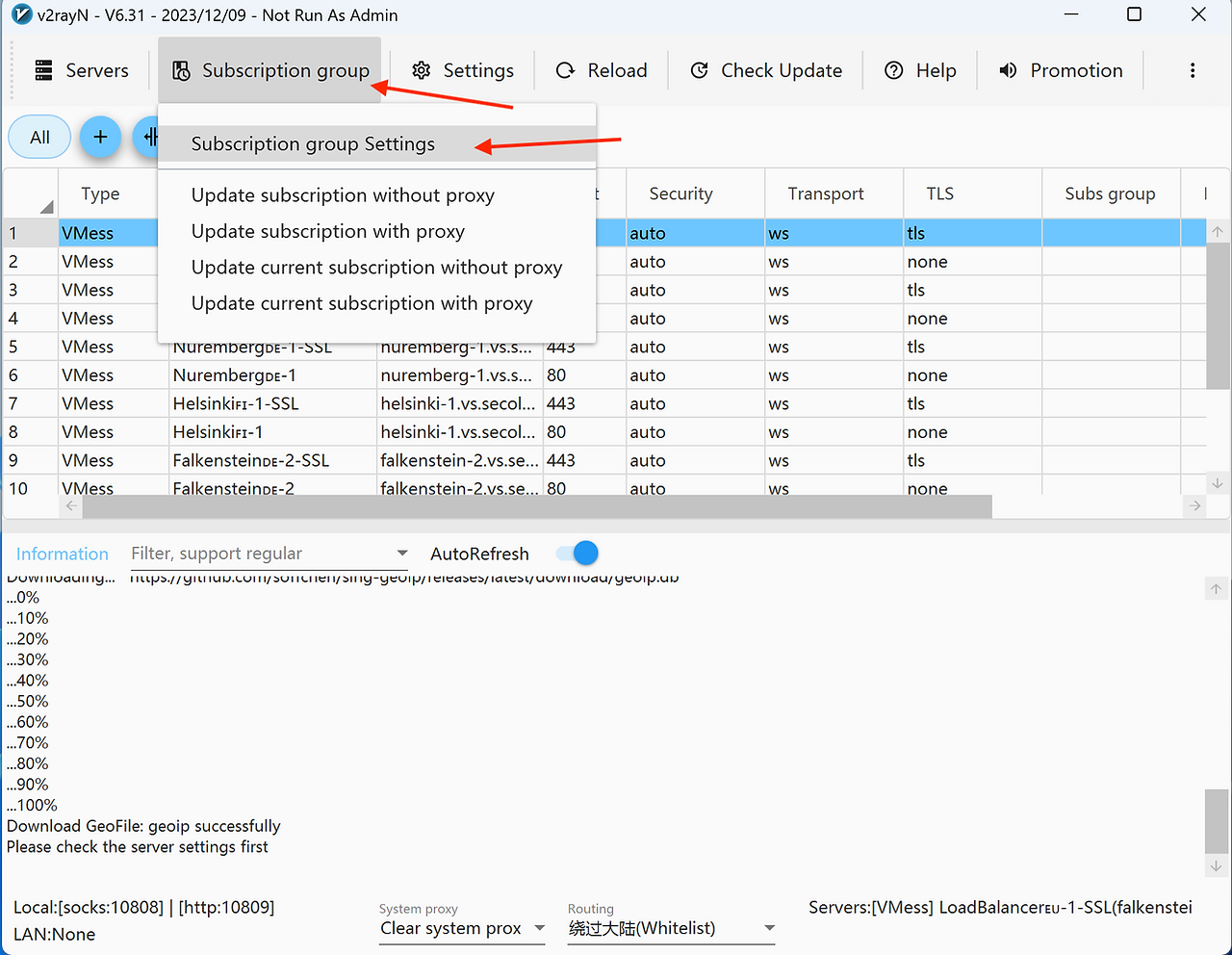Sort by the TLS column header
This screenshot has width=1232, height=955.
click(972, 194)
